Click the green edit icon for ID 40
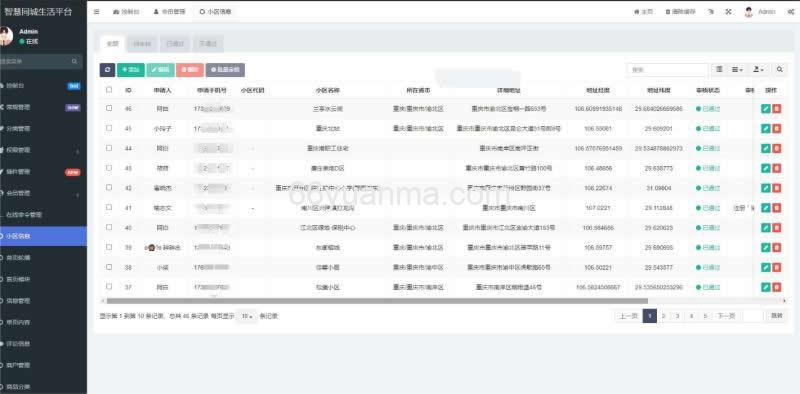Image resolution: width=800 pixels, height=394 pixels. click(x=765, y=228)
